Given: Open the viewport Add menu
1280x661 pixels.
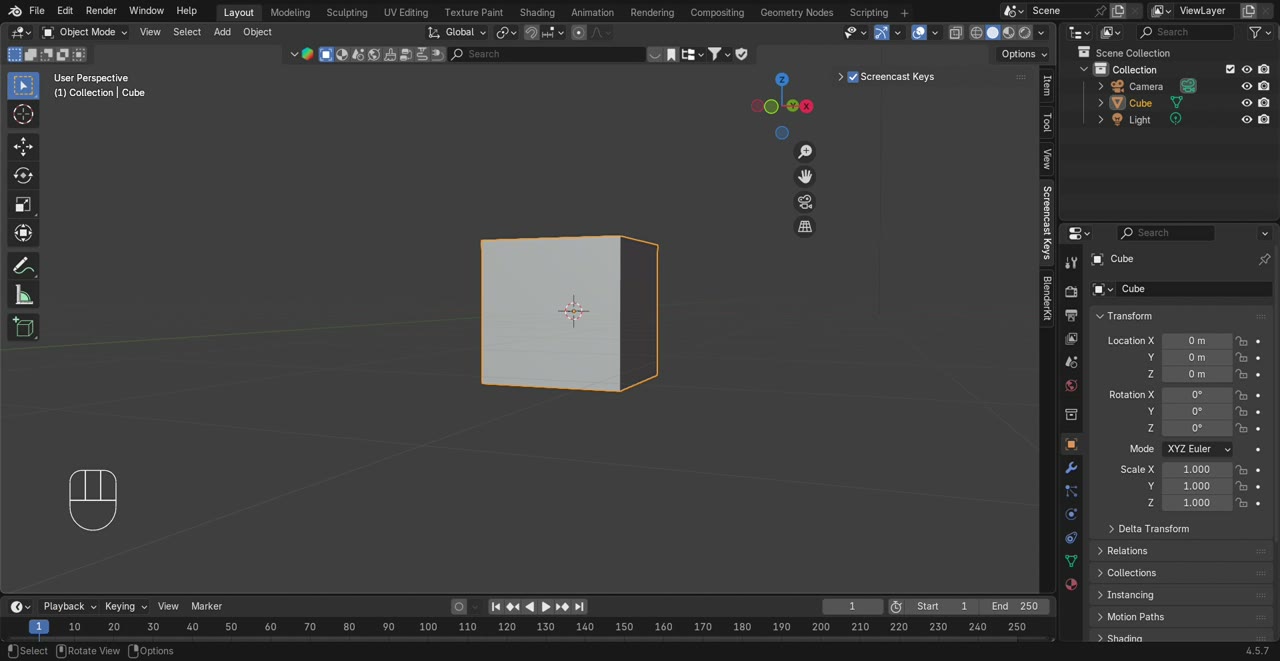Looking at the screenshot, I should 222,32.
